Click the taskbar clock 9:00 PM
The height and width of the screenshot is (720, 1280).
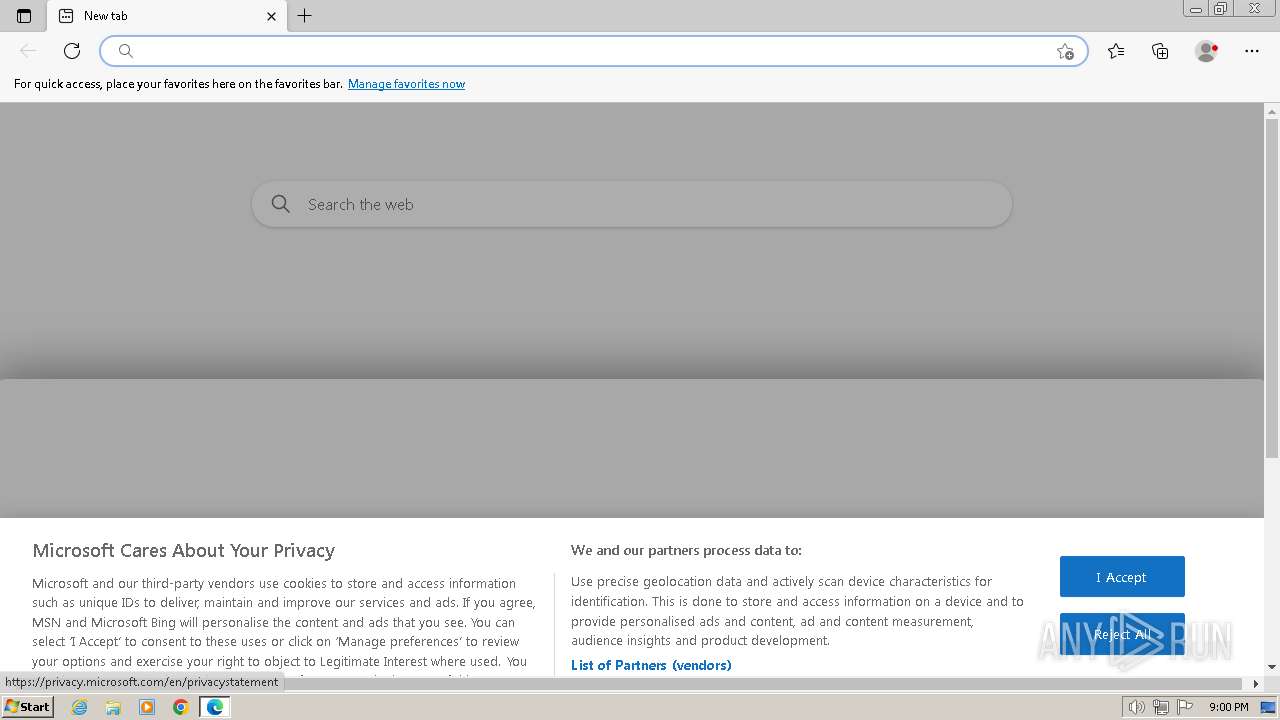1228,707
